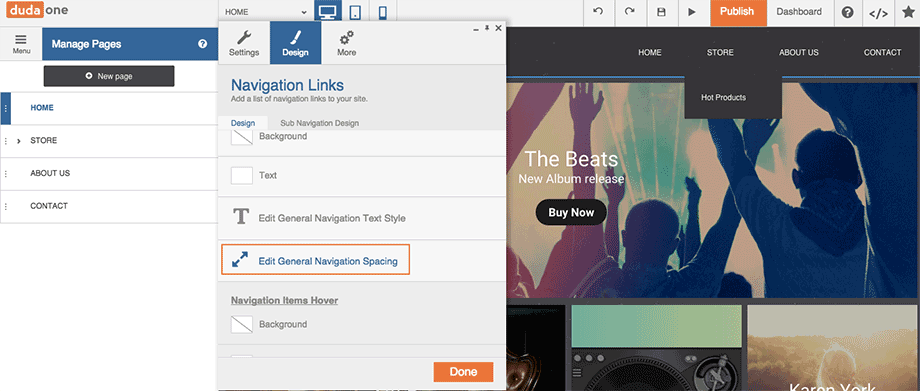920x391 pixels.
Task: Expand the STORE page subpages arrow
Action: (x=19, y=141)
